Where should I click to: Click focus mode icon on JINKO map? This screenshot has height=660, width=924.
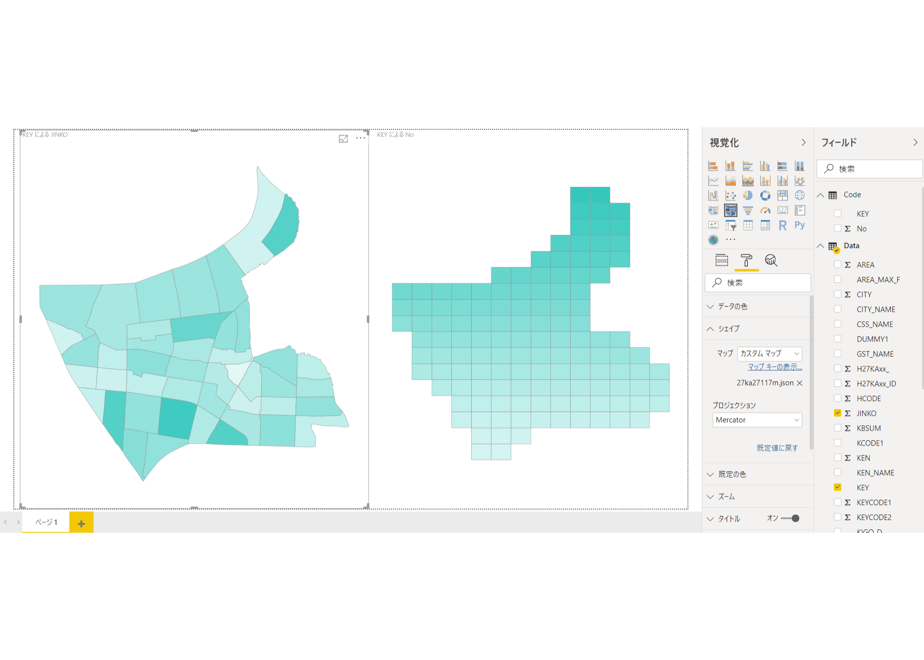click(344, 139)
